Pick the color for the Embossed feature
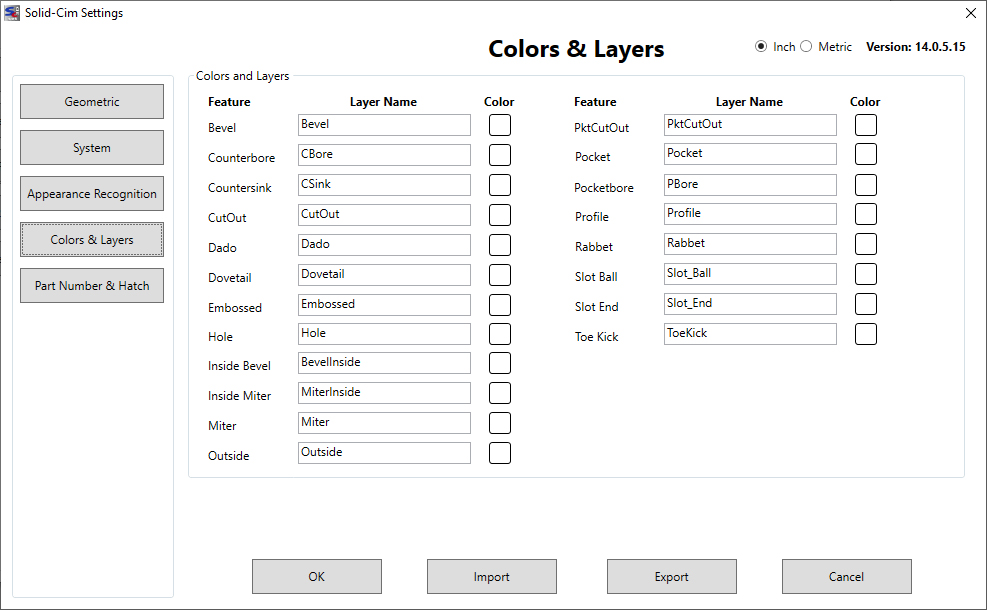Viewport: 987px width, 610px height. pyautogui.click(x=500, y=305)
